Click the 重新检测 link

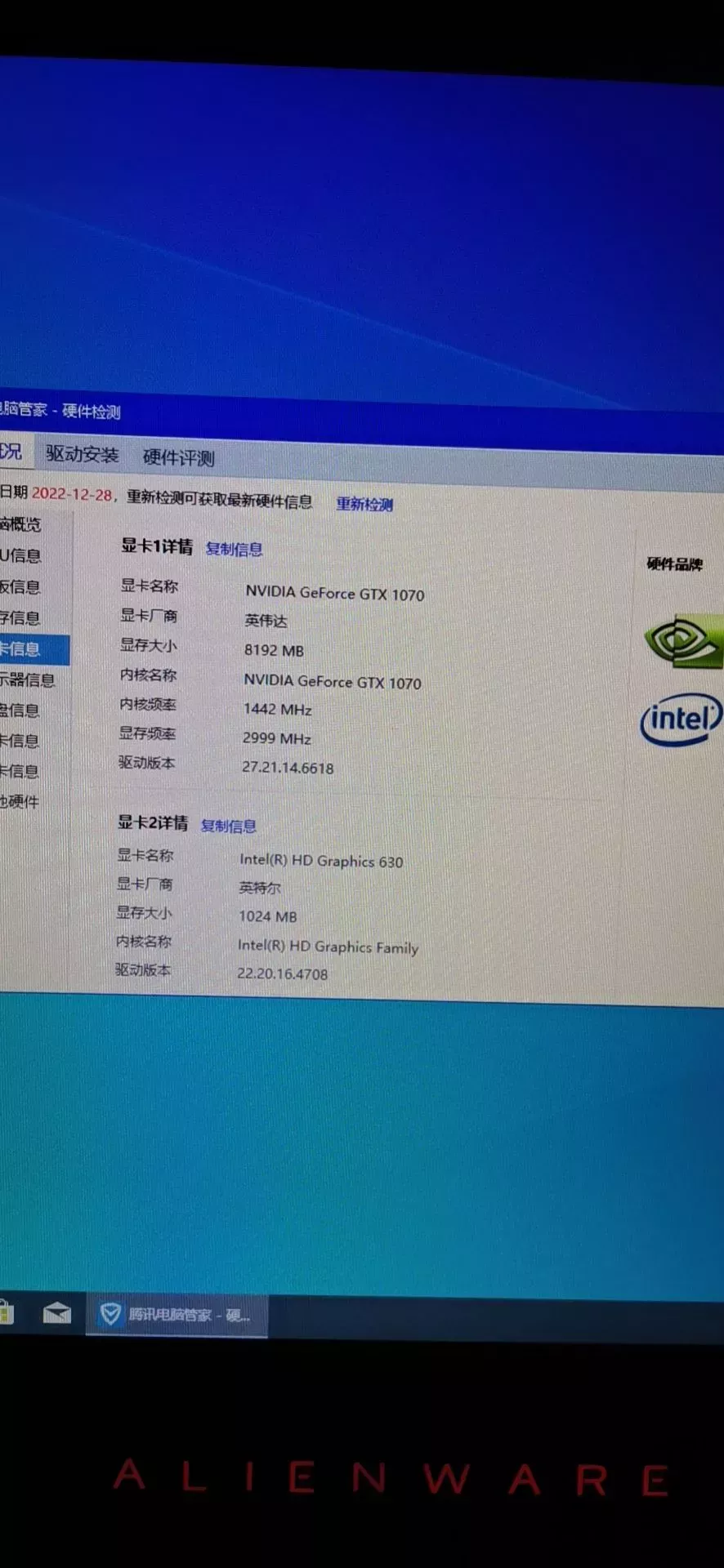tap(364, 504)
